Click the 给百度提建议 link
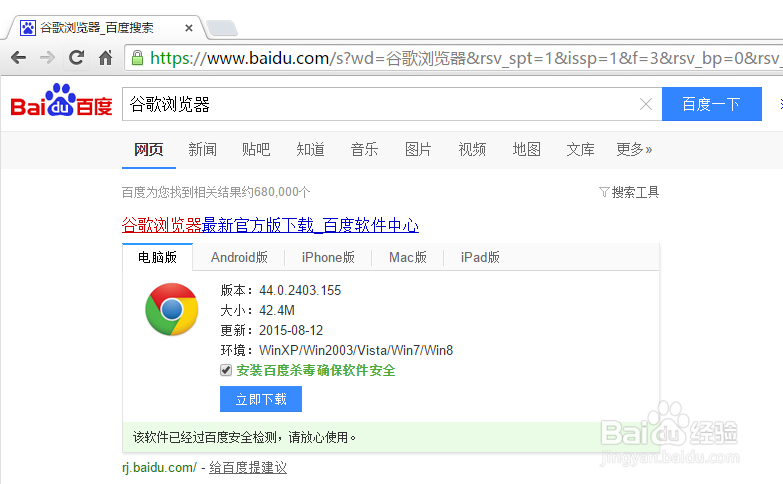Viewport: 783px width, 484px height. [248, 468]
